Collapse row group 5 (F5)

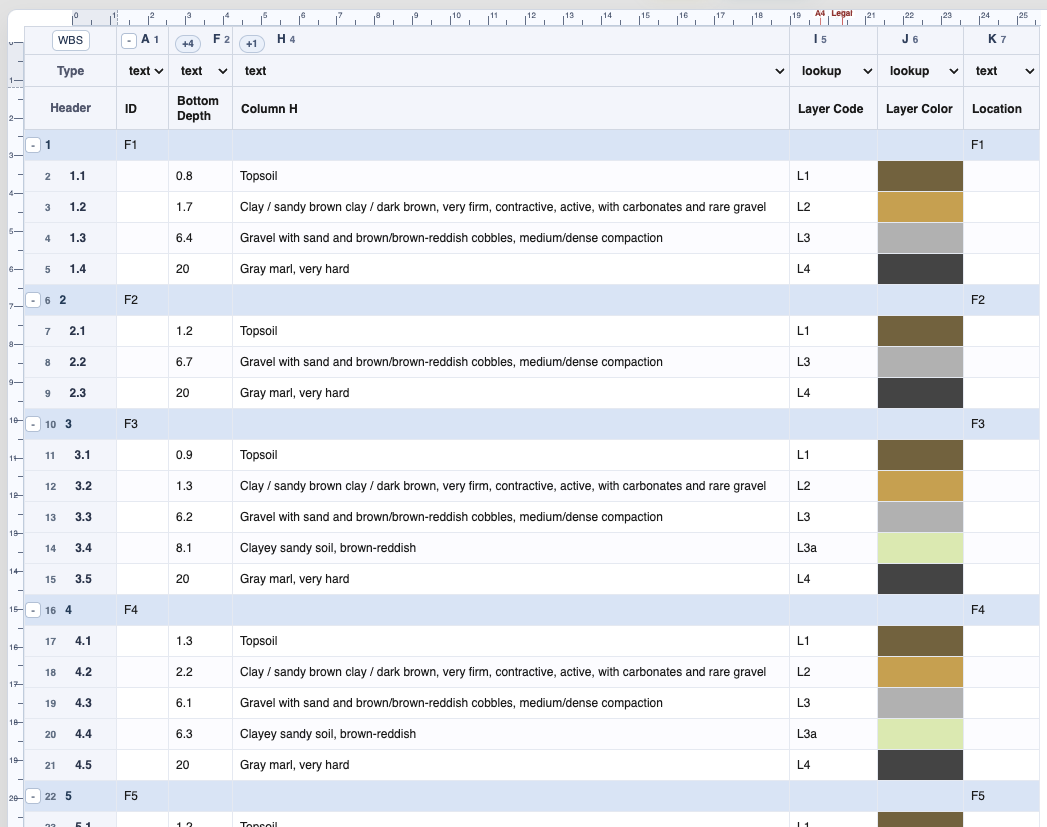click(33, 796)
